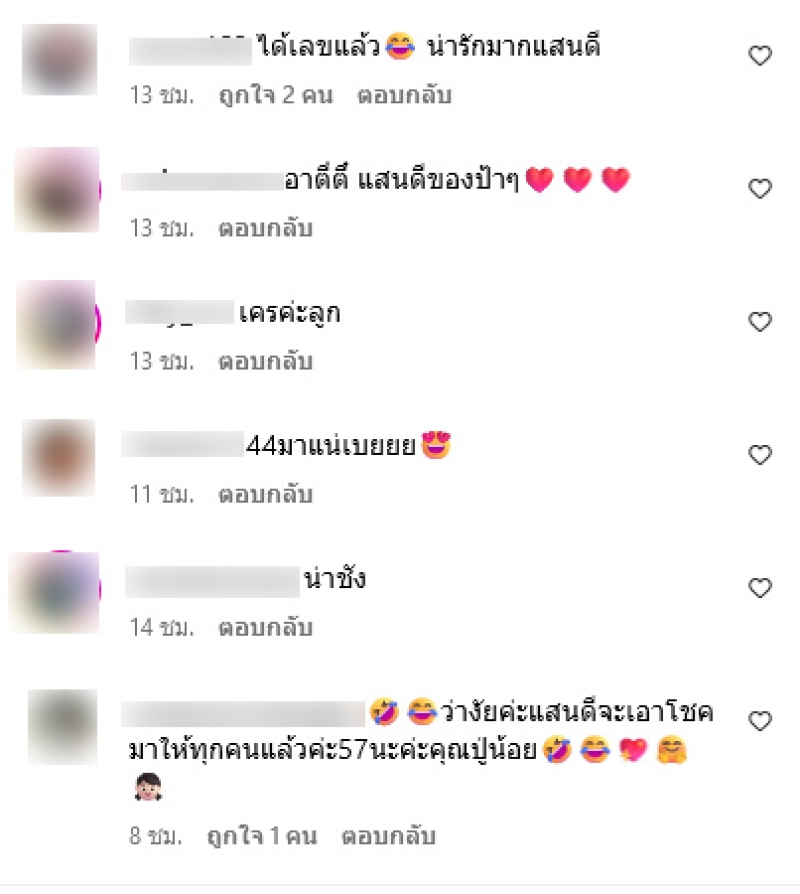Screen dimensions: 800x894
Task: Click ตอบกลับ under '44มาแน่เบยยย'
Action: pyautogui.click(x=265, y=494)
